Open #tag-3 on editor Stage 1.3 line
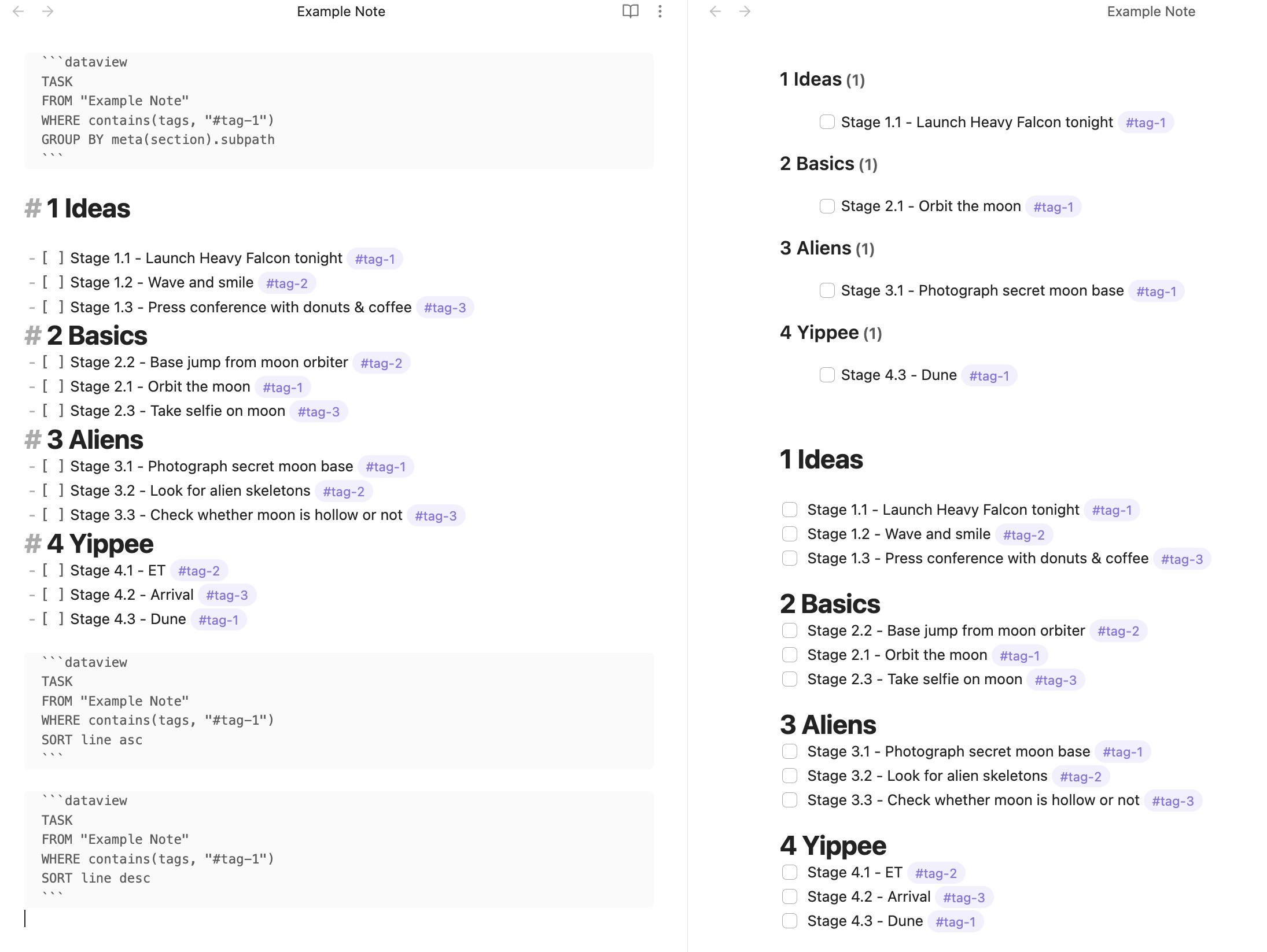 [445, 308]
